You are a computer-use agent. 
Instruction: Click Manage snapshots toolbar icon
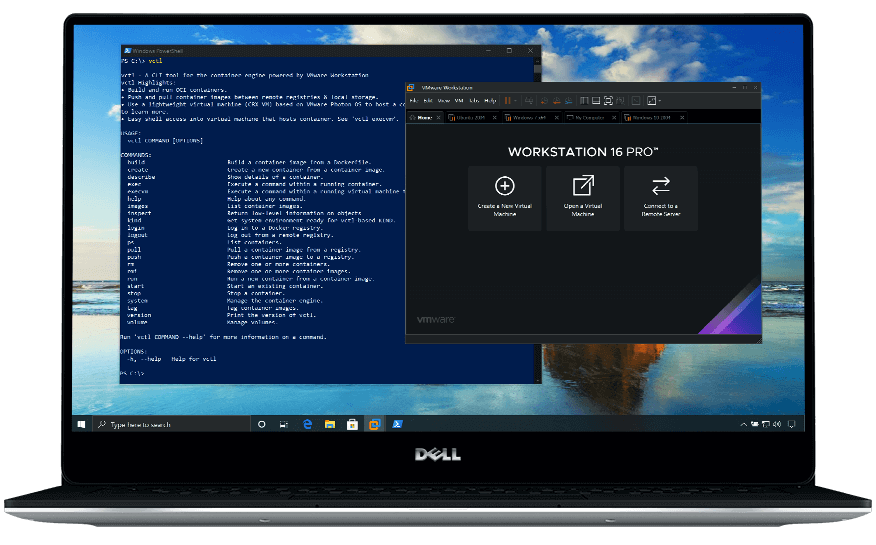569,101
